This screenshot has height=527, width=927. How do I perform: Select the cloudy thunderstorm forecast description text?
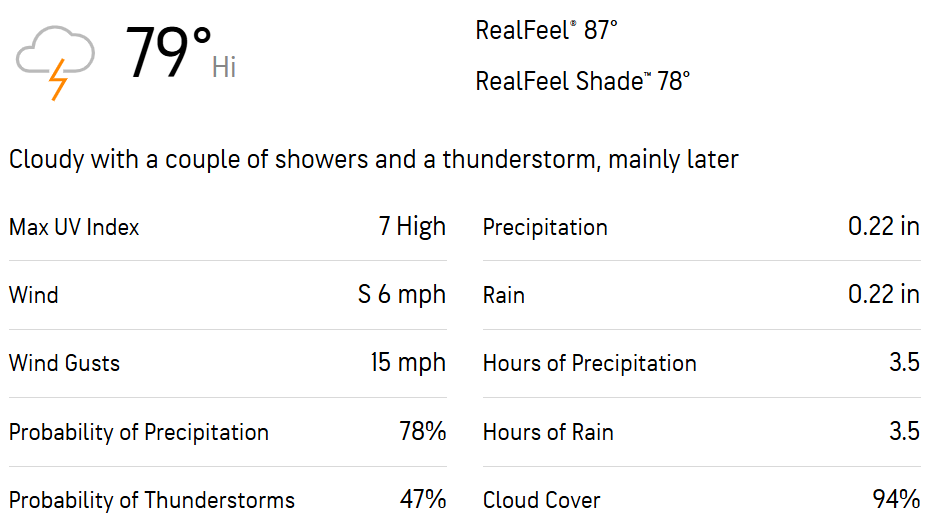pyautogui.click(x=374, y=160)
